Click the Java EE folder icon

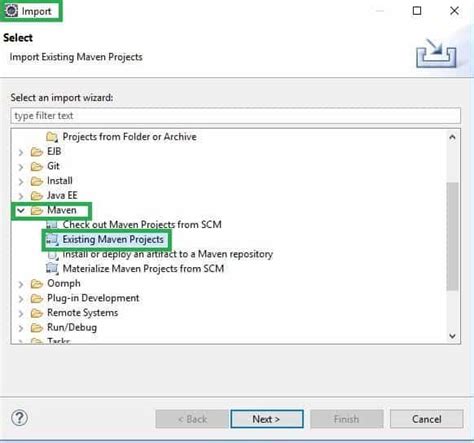pyautogui.click(x=37, y=195)
